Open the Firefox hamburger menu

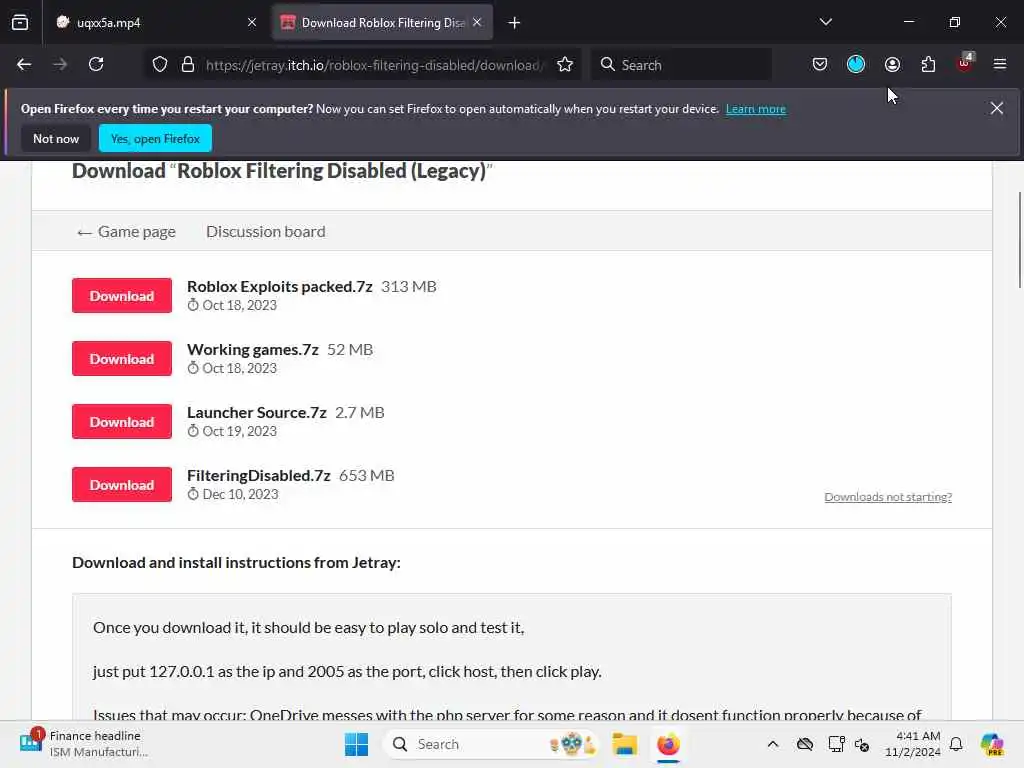(1000, 65)
